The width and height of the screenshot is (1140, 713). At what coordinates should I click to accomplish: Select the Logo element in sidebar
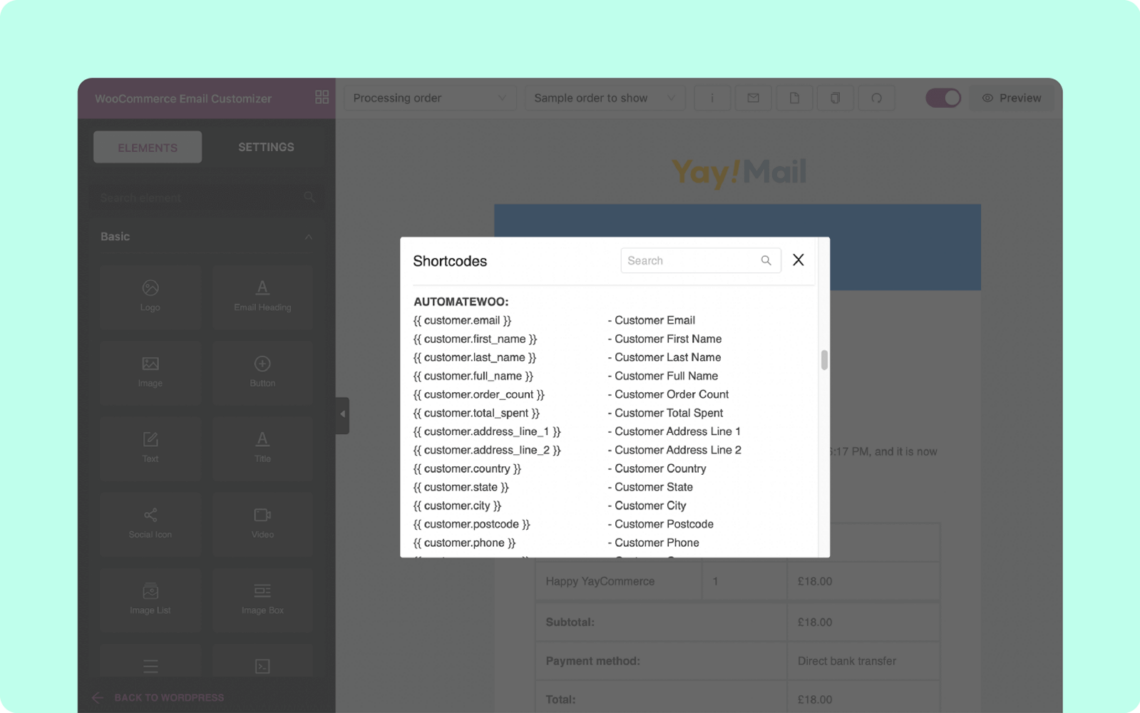coord(150,297)
